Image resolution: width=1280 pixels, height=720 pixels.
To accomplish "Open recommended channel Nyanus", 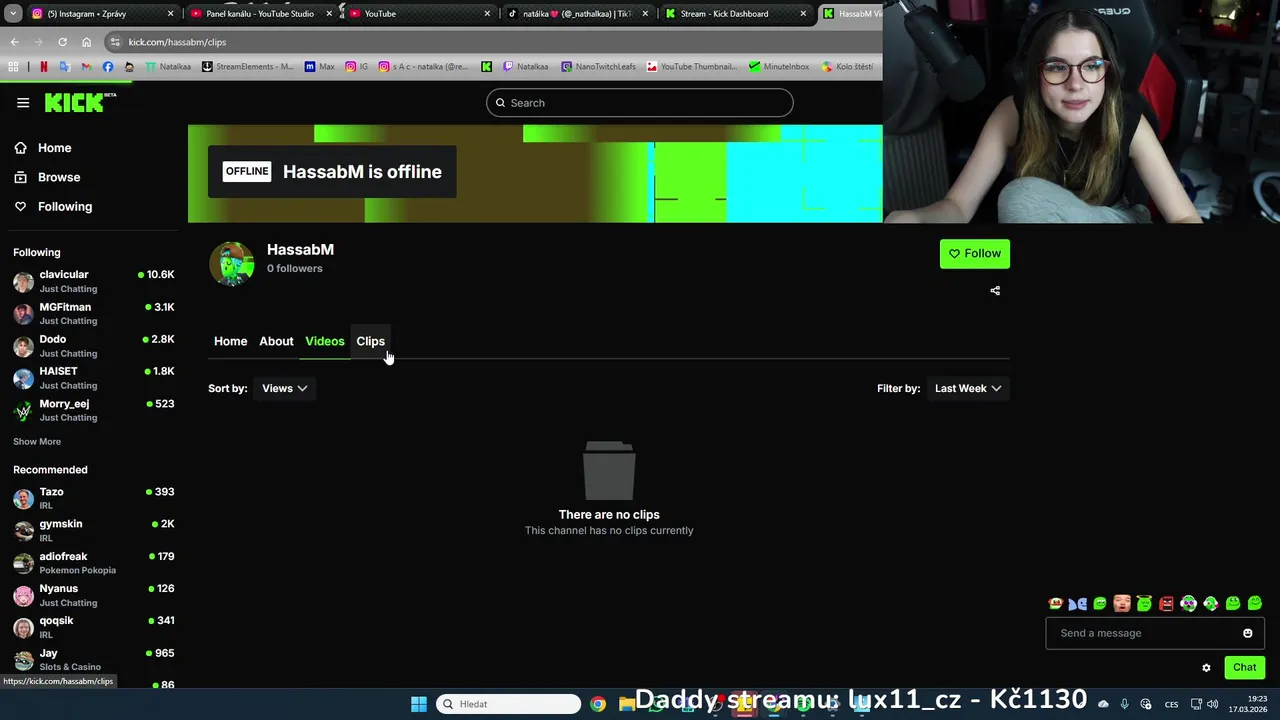I will pyautogui.click(x=93, y=595).
